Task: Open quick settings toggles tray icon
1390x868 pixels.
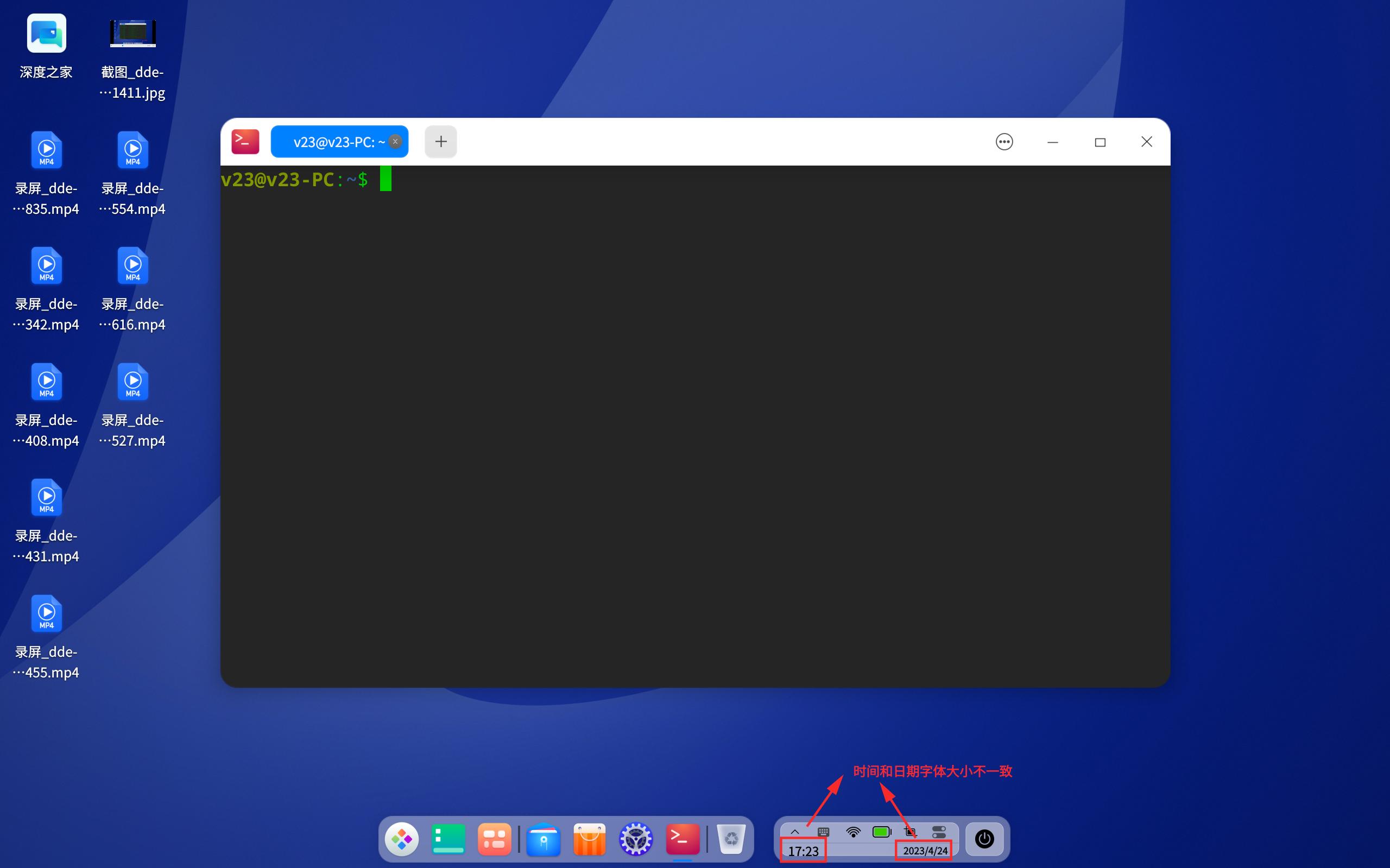Action: (x=939, y=831)
